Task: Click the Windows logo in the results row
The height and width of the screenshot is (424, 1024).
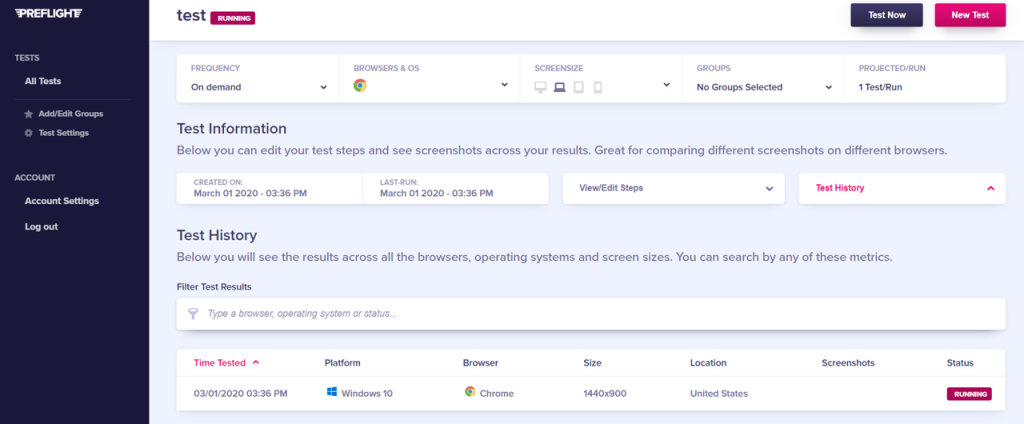Action: point(332,392)
